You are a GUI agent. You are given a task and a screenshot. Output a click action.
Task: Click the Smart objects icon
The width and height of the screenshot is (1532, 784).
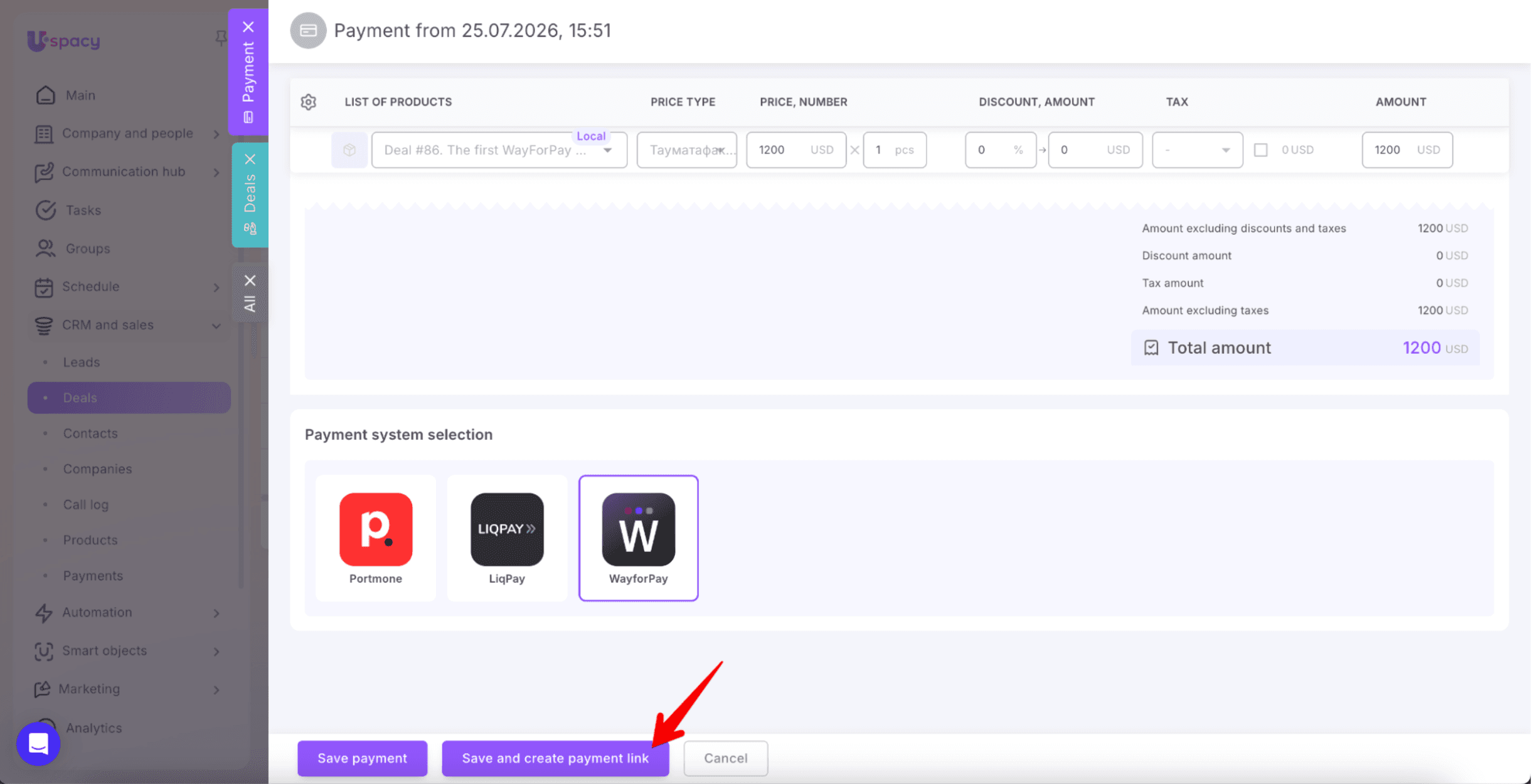43,651
